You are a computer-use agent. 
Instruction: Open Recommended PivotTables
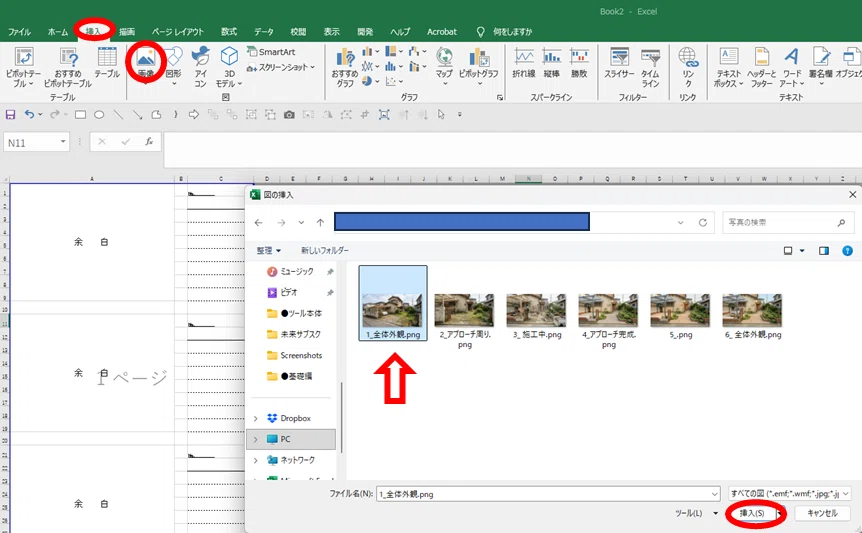pos(68,67)
